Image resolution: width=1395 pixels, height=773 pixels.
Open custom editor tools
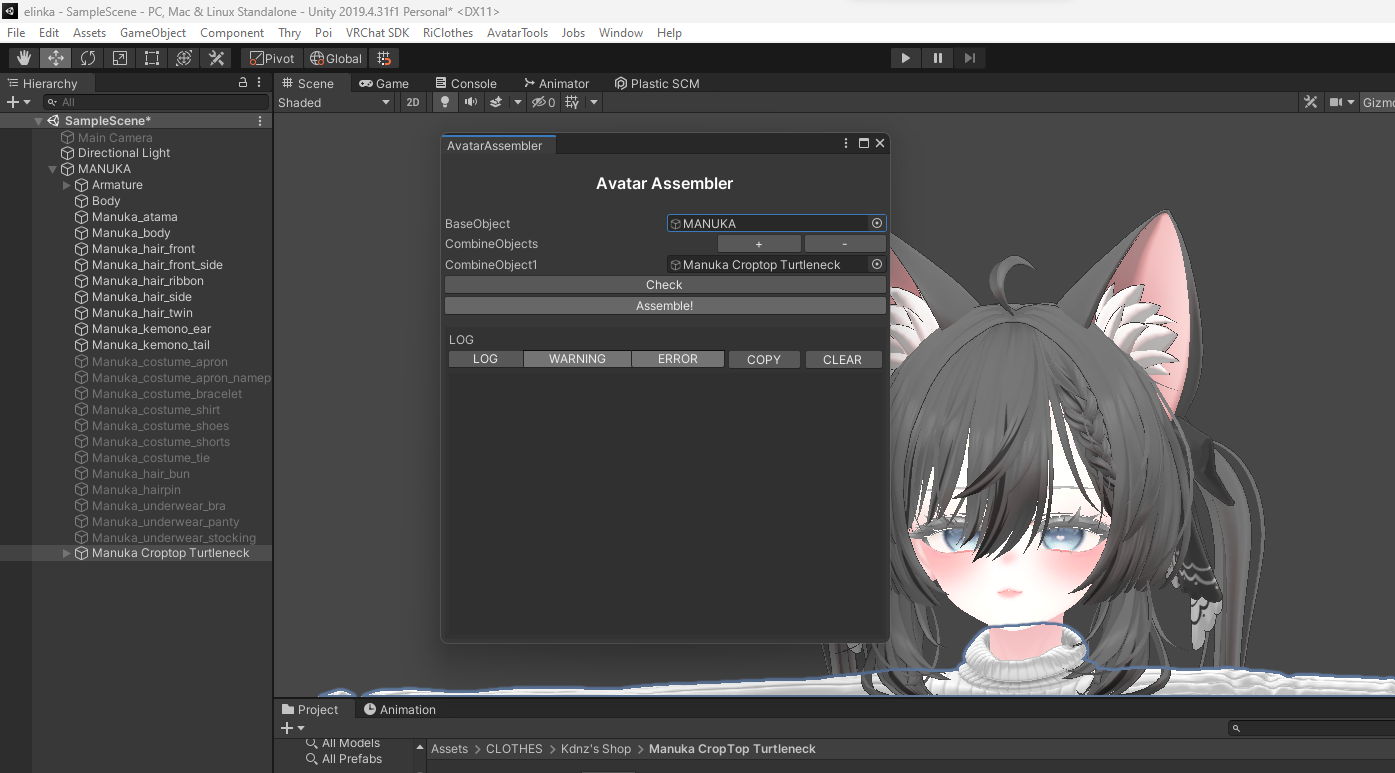(x=216, y=58)
